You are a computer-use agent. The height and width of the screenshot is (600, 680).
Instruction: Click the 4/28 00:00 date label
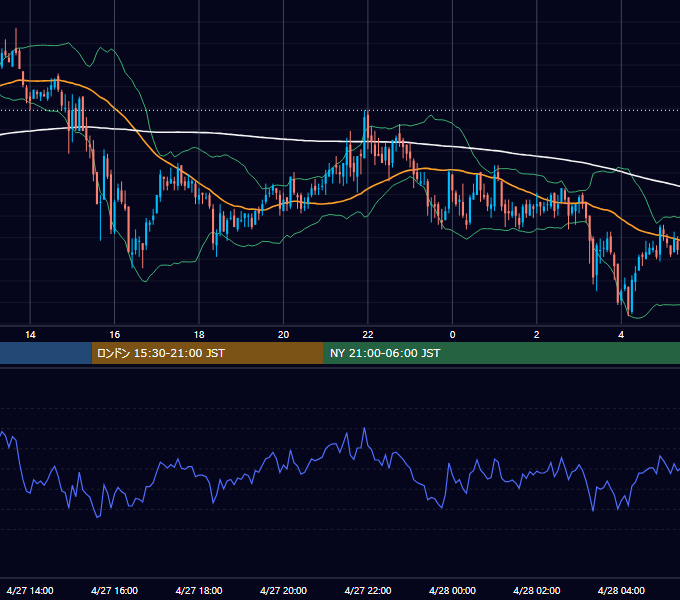click(x=452, y=590)
